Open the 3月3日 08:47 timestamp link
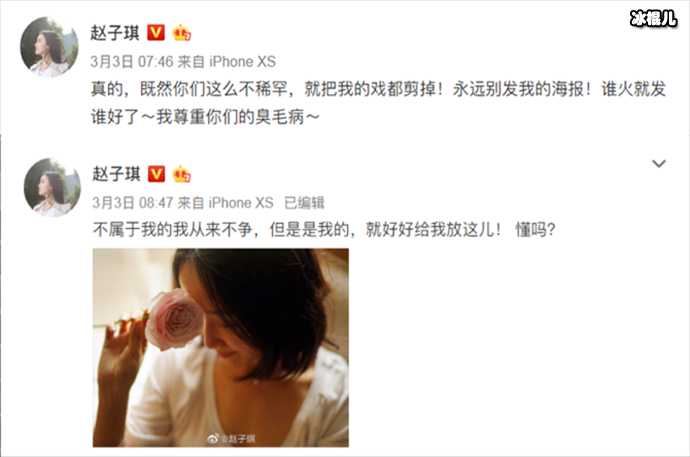690x457 pixels. (x=132, y=203)
